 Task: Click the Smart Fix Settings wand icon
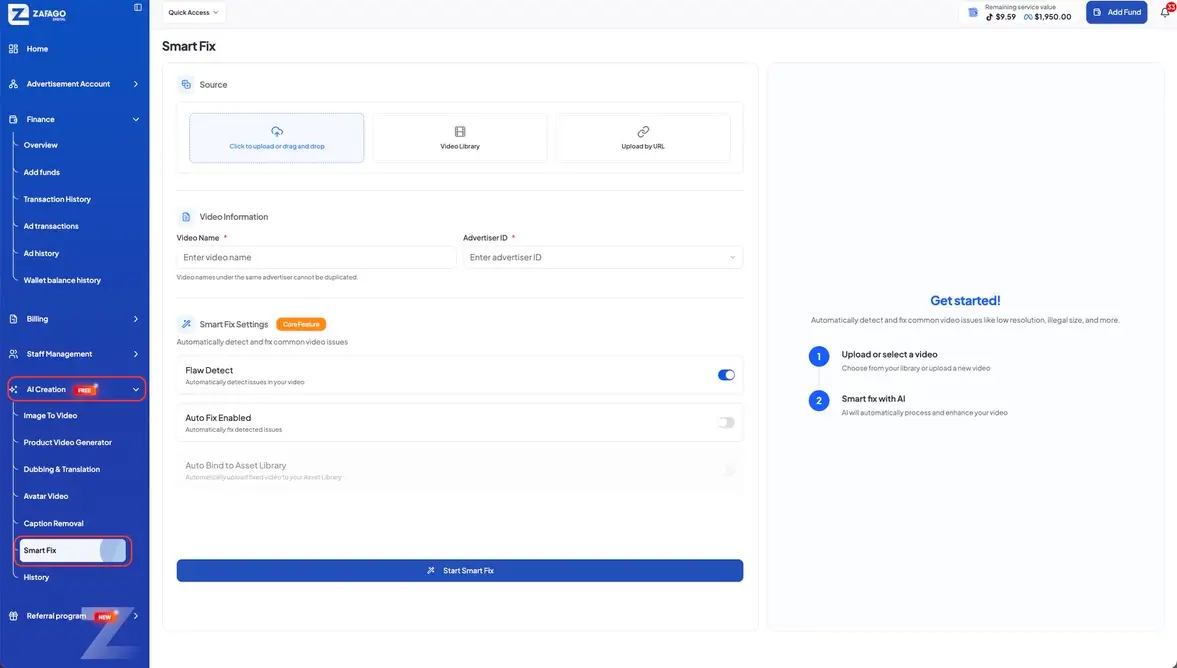186,324
